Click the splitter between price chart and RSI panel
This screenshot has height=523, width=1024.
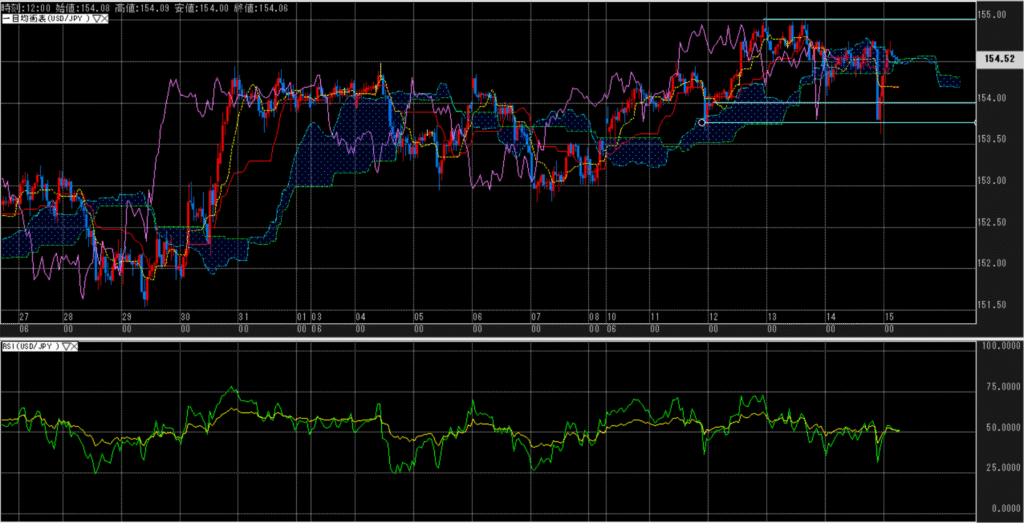point(500,339)
